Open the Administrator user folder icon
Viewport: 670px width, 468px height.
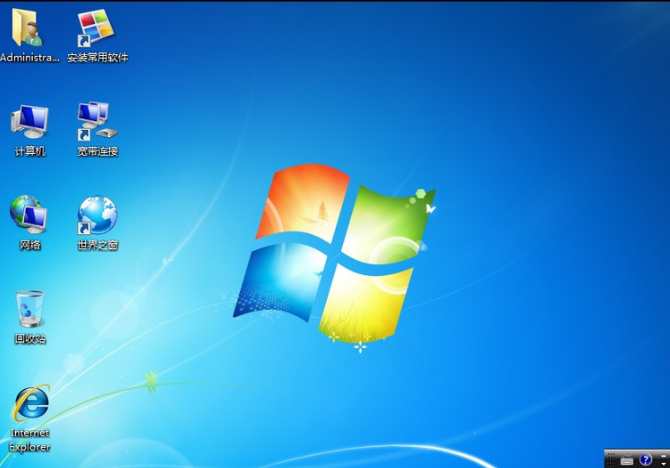tap(27, 27)
